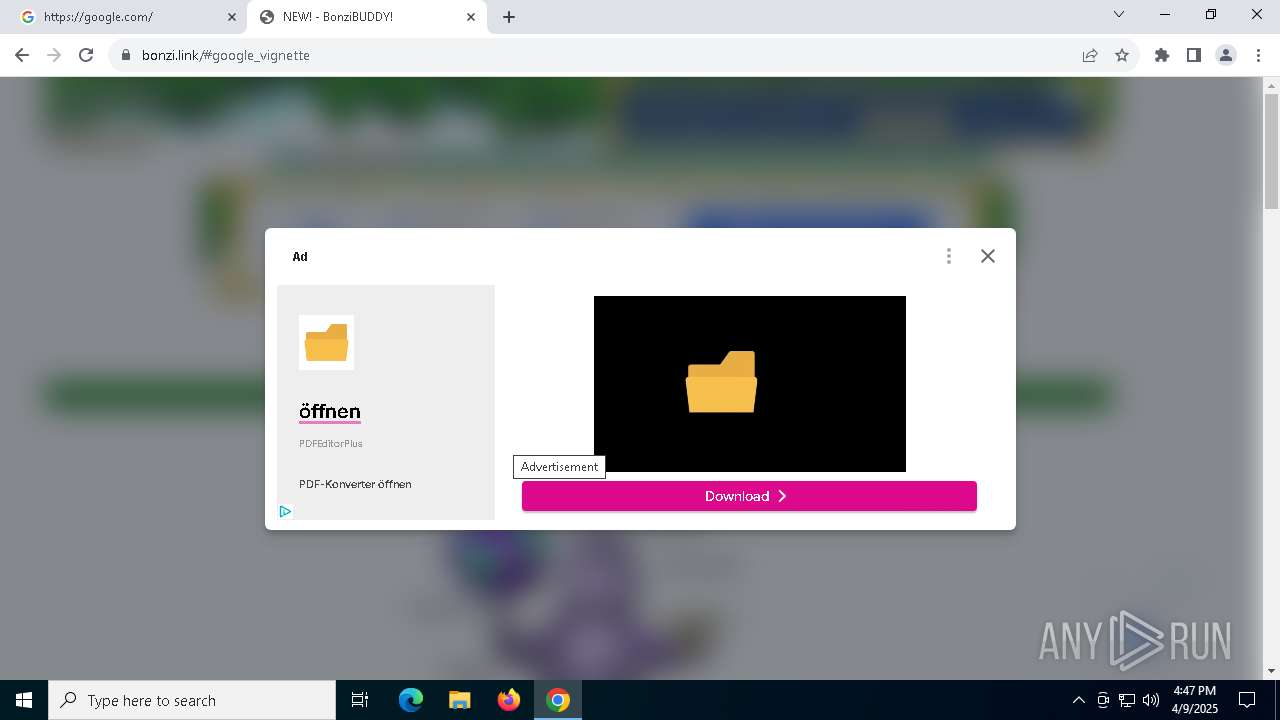Open the Chrome profile avatar
The height and width of the screenshot is (720, 1280).
tap(1226, 55)
